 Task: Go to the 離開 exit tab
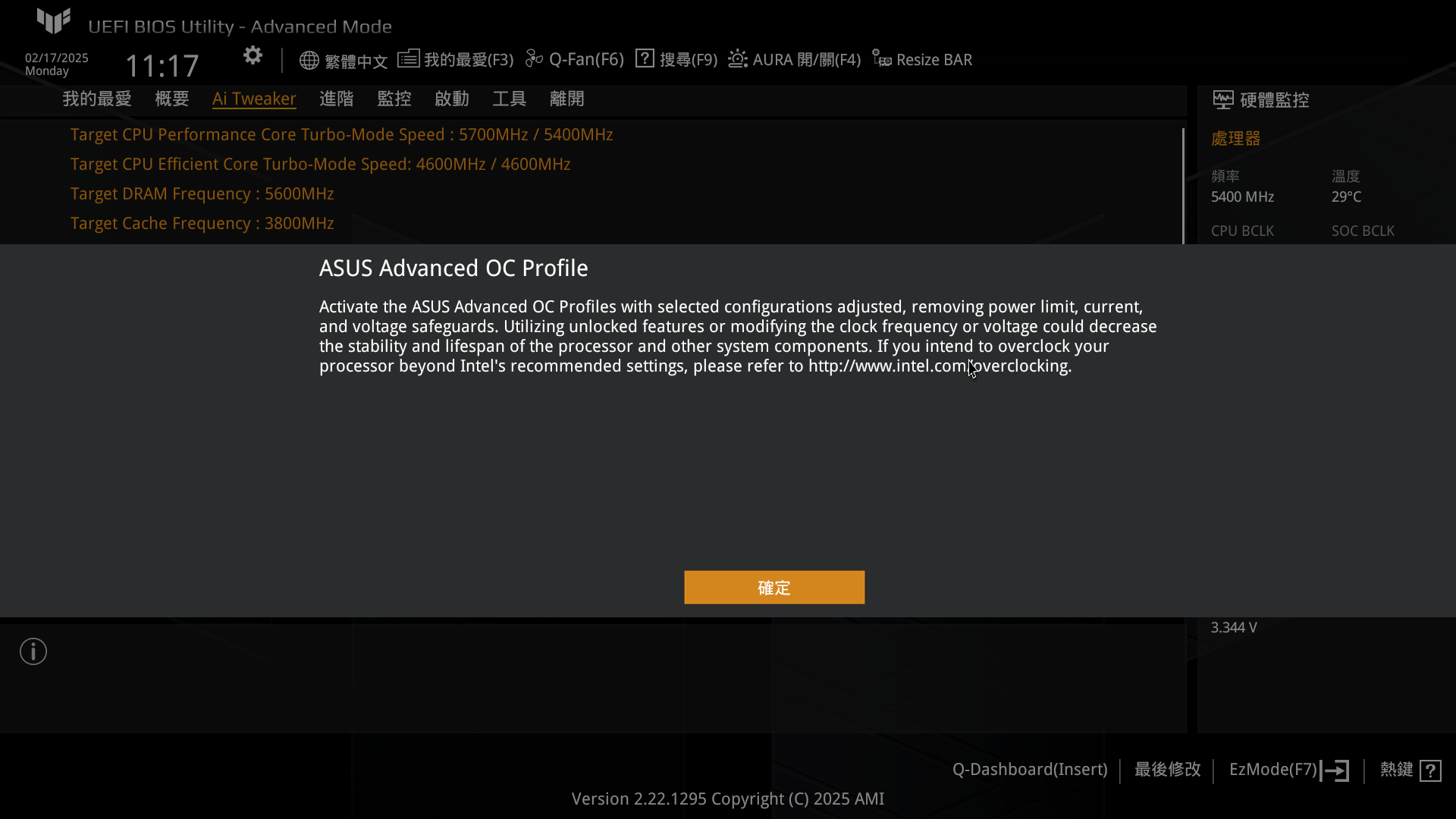(567, 99)
